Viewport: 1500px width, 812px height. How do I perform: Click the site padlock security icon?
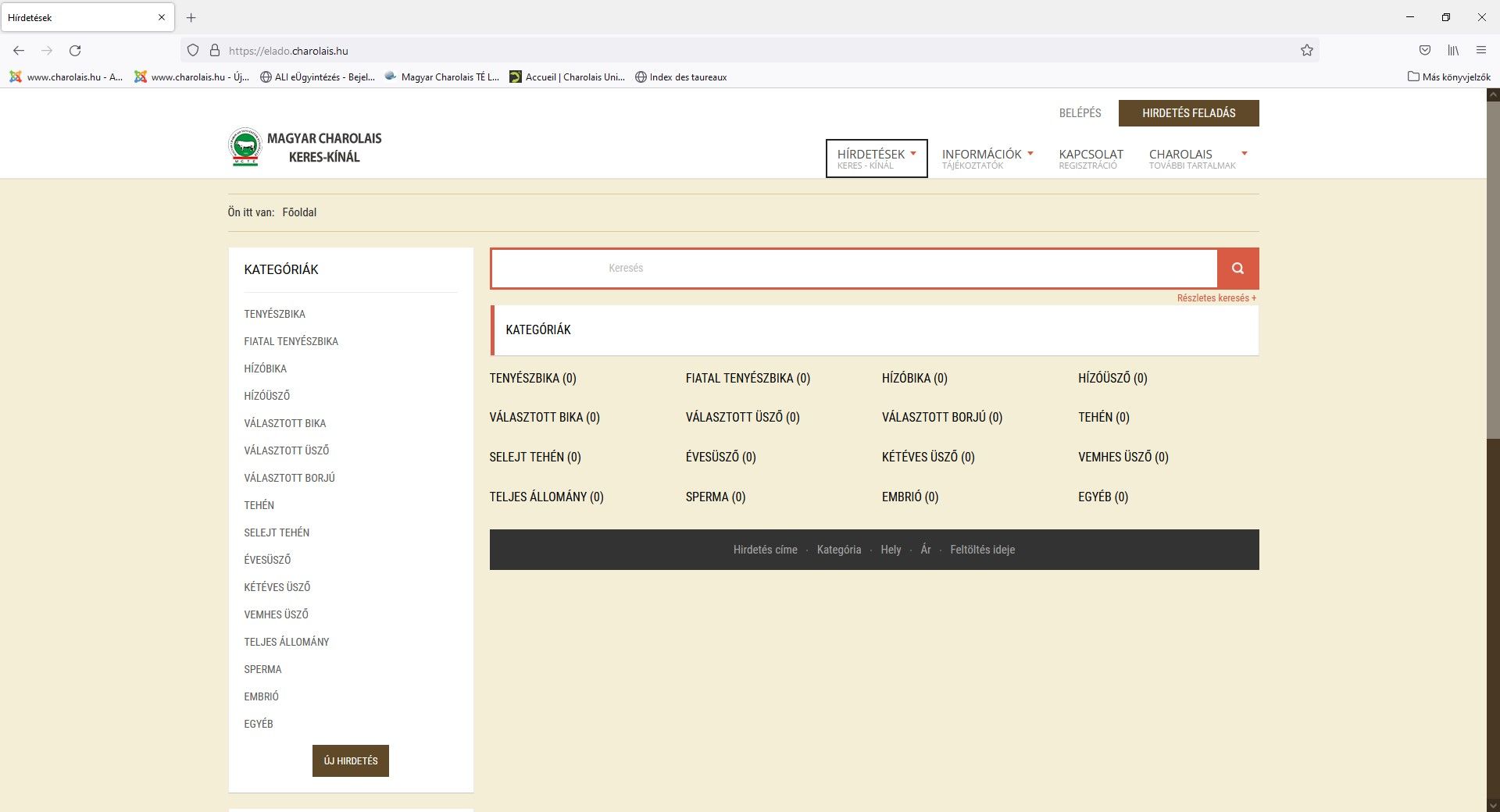tap(215, 51)
